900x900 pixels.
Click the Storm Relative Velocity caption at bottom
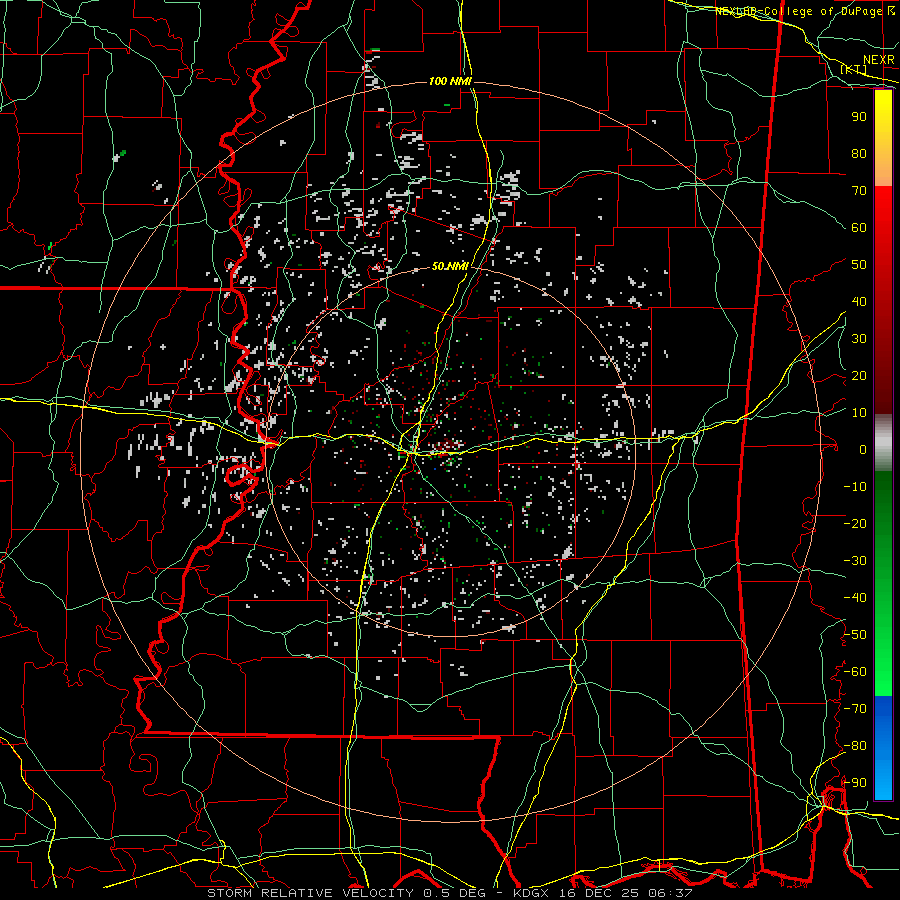(x=449, y=893)
